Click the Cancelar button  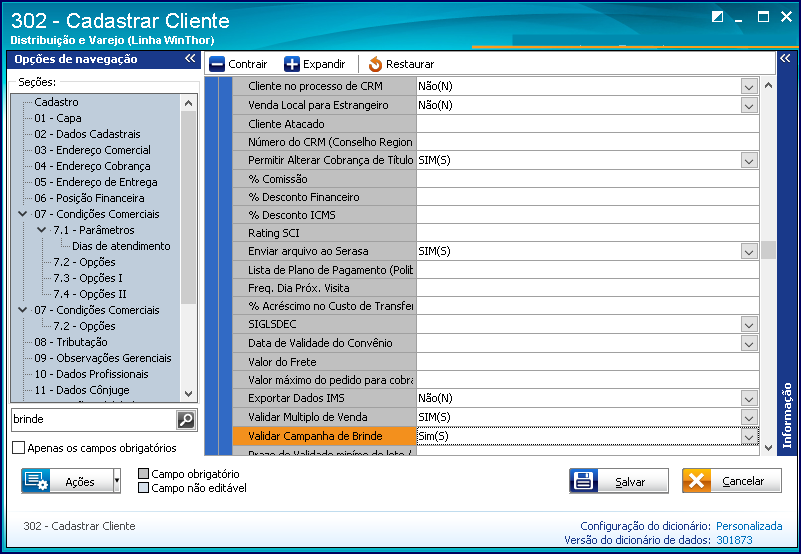click(x=732, y=481)
